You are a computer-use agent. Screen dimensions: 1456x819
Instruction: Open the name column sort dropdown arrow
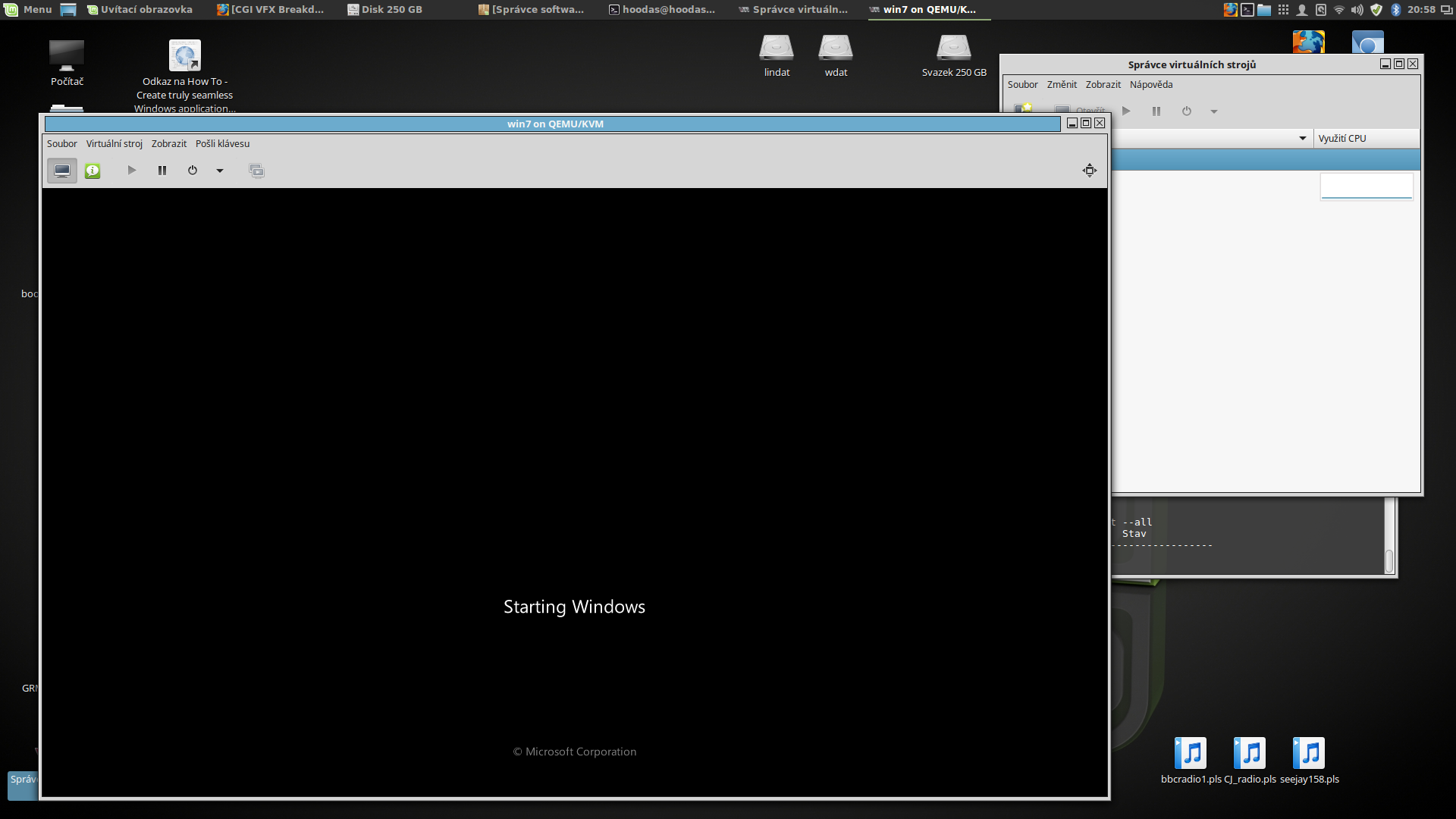coord(1303,139)
